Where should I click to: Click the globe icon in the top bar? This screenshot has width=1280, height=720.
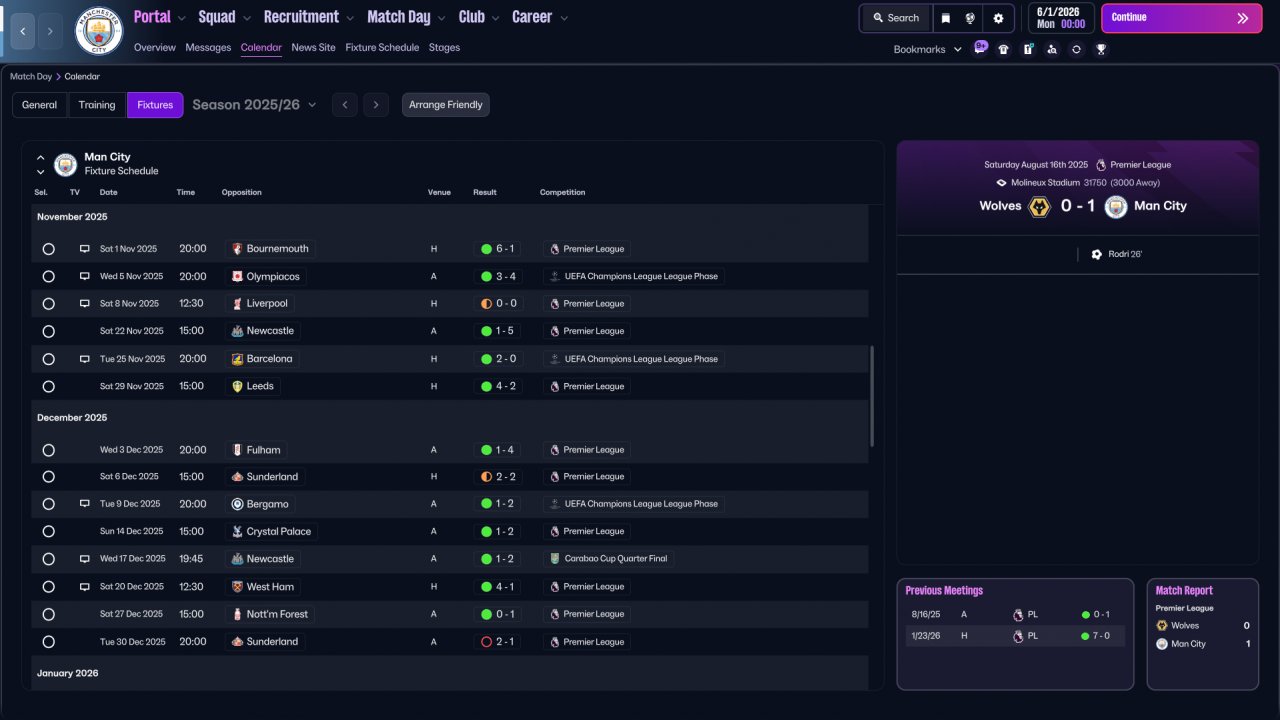pyautogui.click(x=970, y=18)
